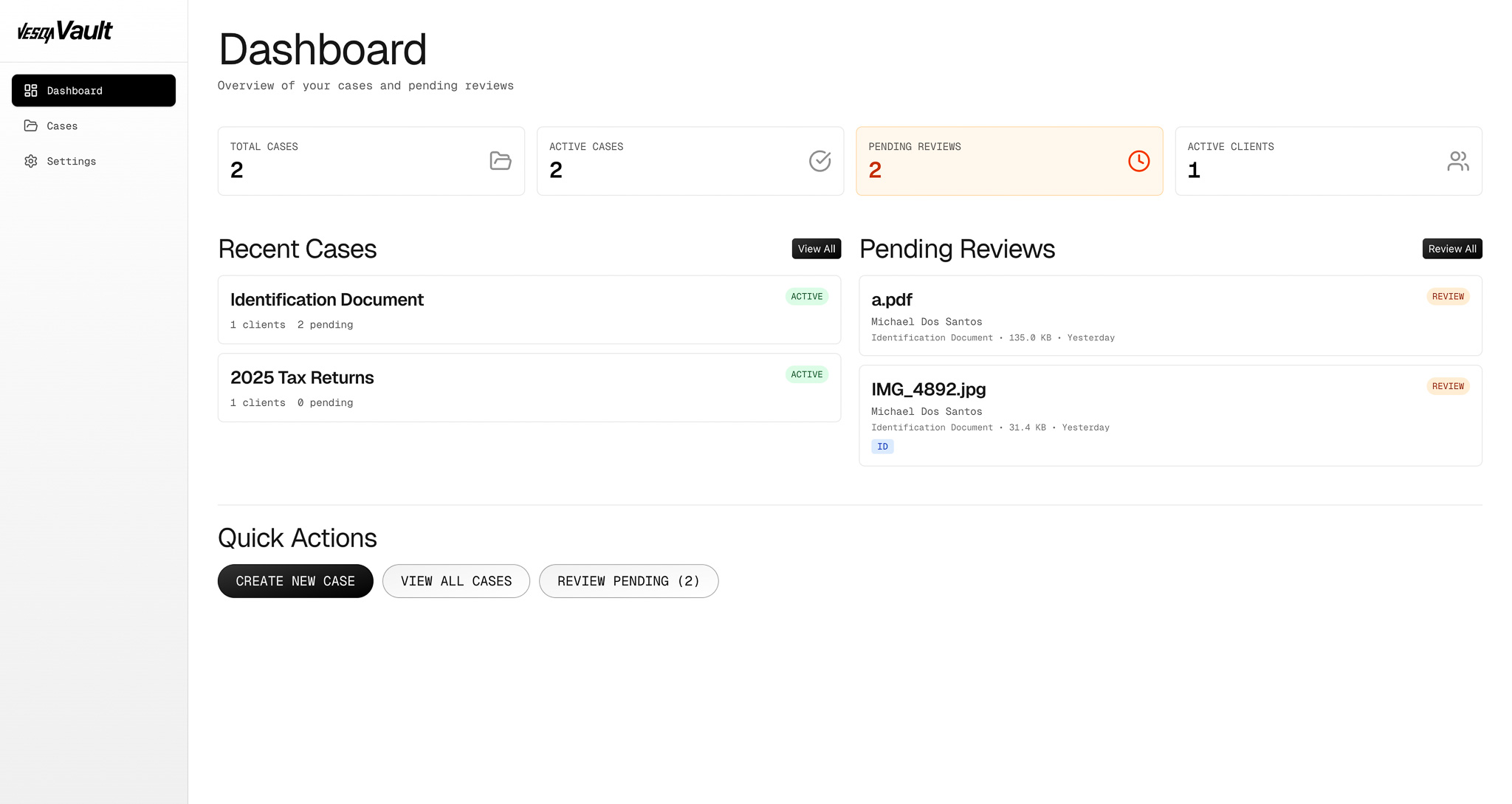The image size is (1512, 804).
Task: Click Review Pending (2) quick action
Action: coord(628,581)
